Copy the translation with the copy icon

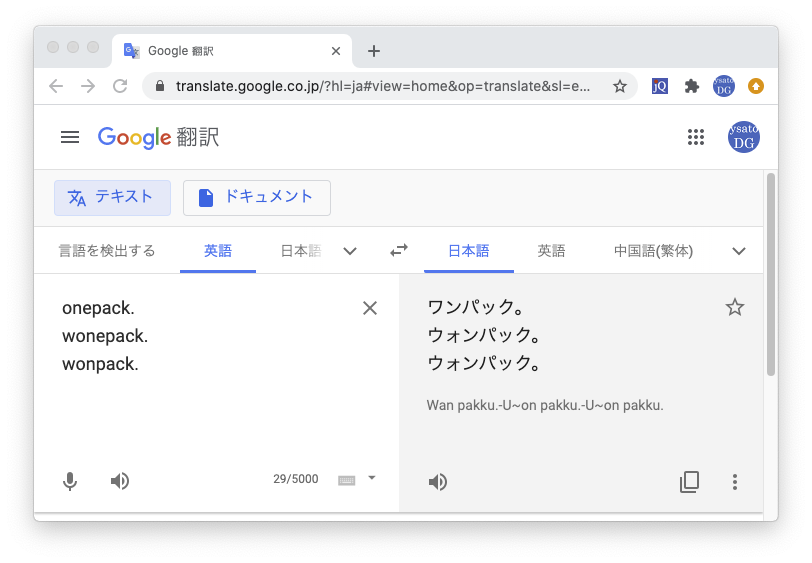click(689, 482)
